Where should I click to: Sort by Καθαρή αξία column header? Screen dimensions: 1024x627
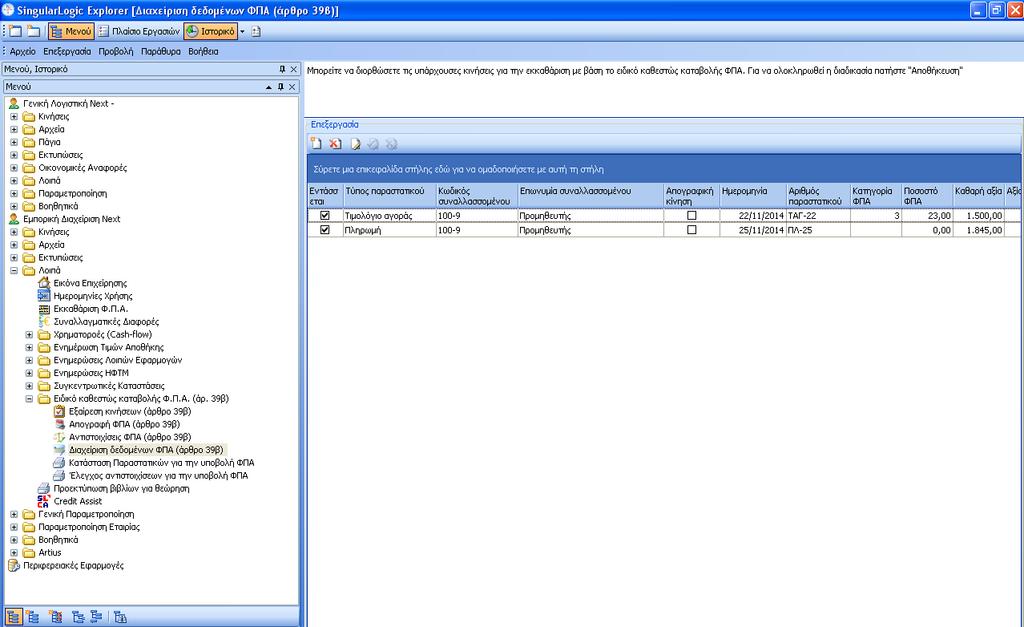click(x=978, y=195)
